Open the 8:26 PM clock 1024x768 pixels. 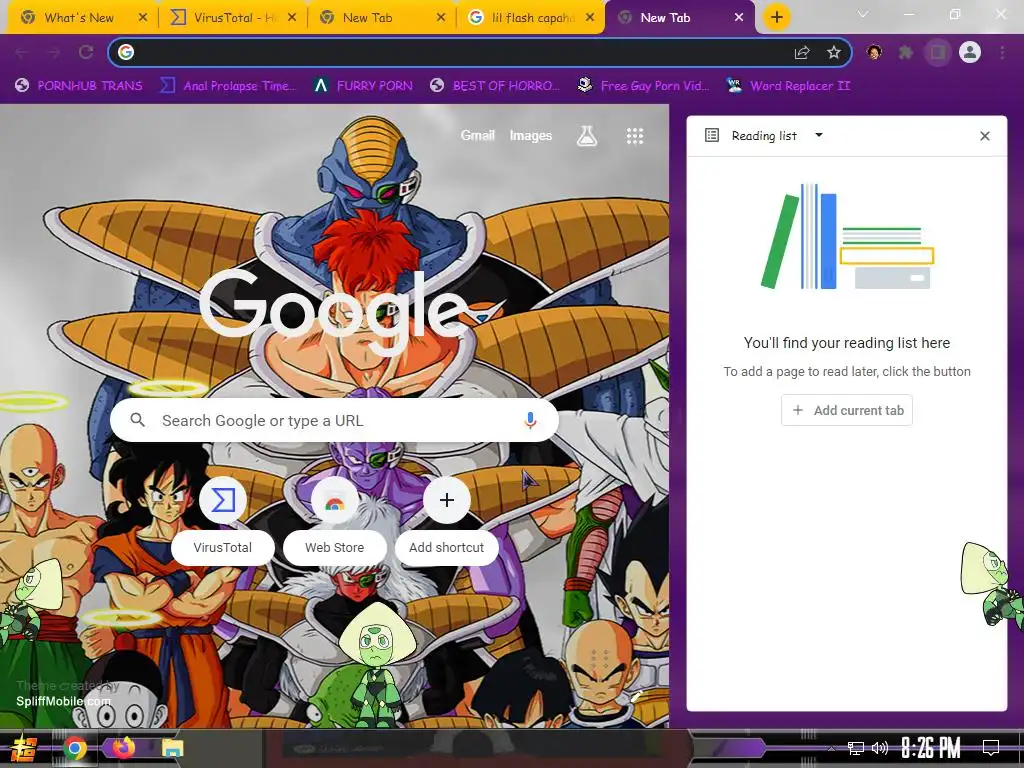pyautogui.click(x=931, y=748)
